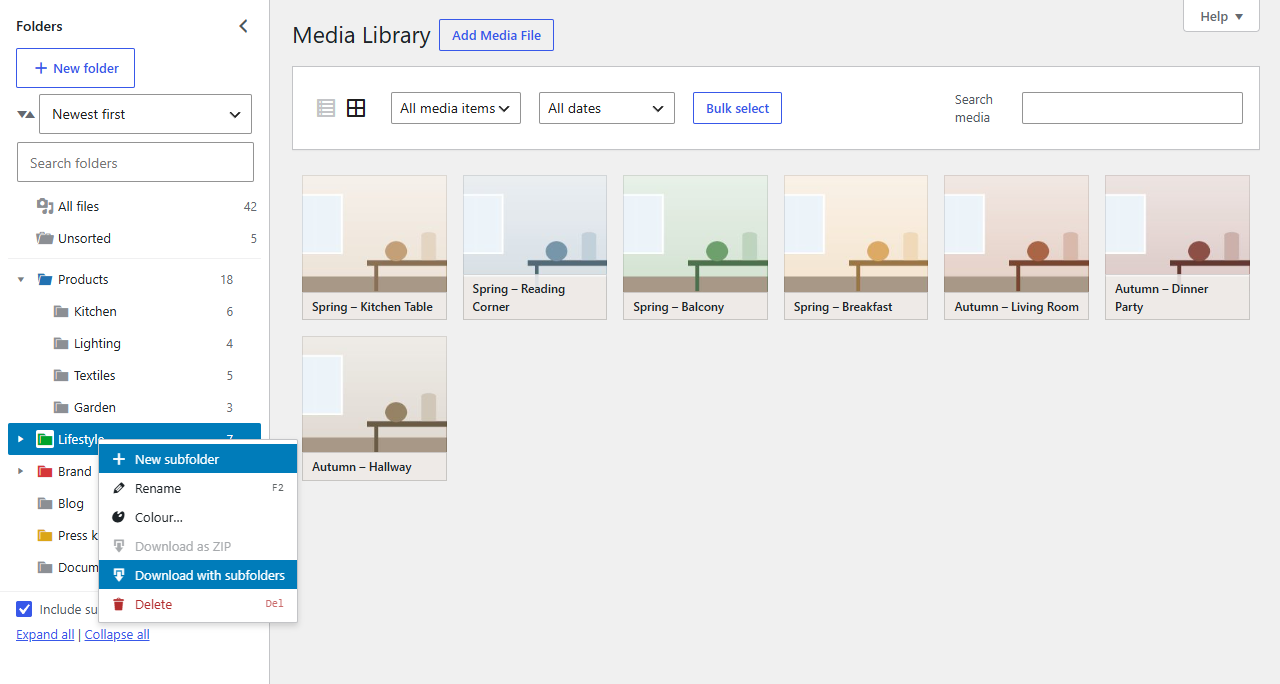The width and height of the screenshot is (1280, 684).
Task: Open the Newest first sort dropdown
Action: tap(145, 114)
